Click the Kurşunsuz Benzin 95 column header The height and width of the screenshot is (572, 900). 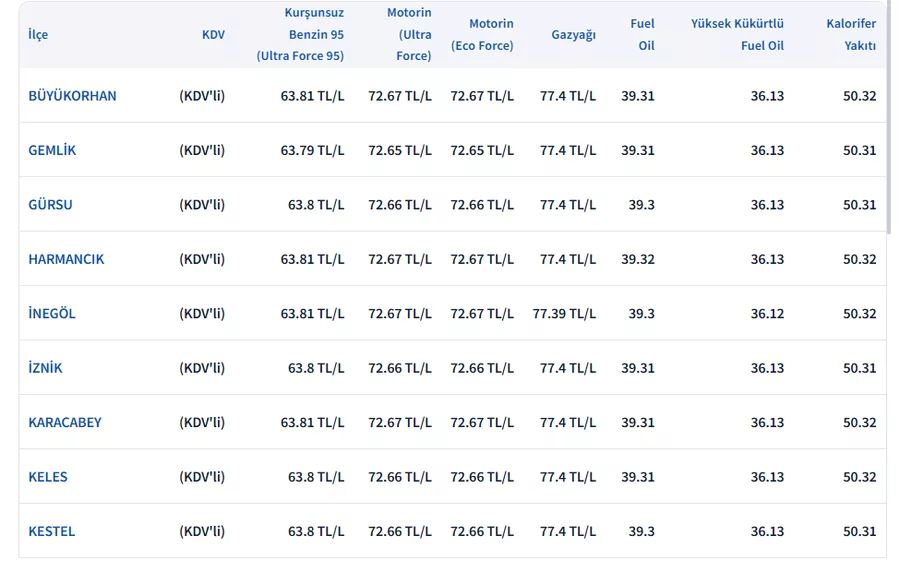point(300,34)
